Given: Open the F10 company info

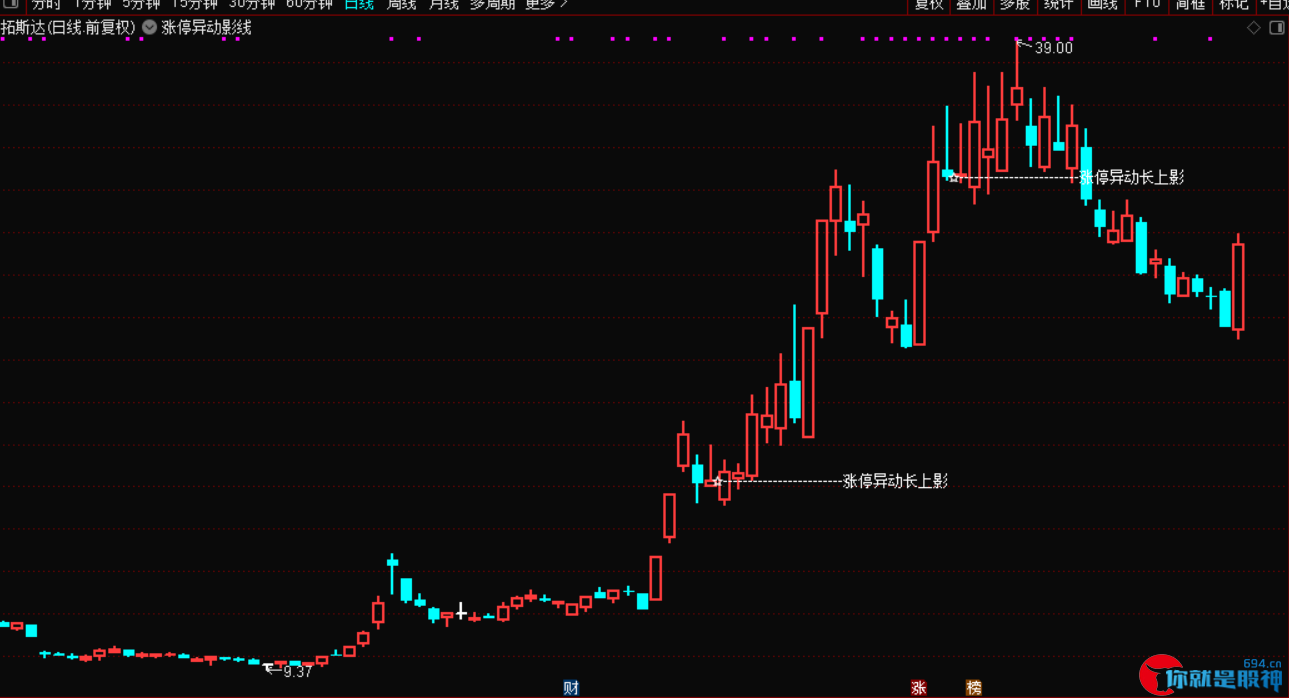Looking at the screenshot, I should point(1147,4).
